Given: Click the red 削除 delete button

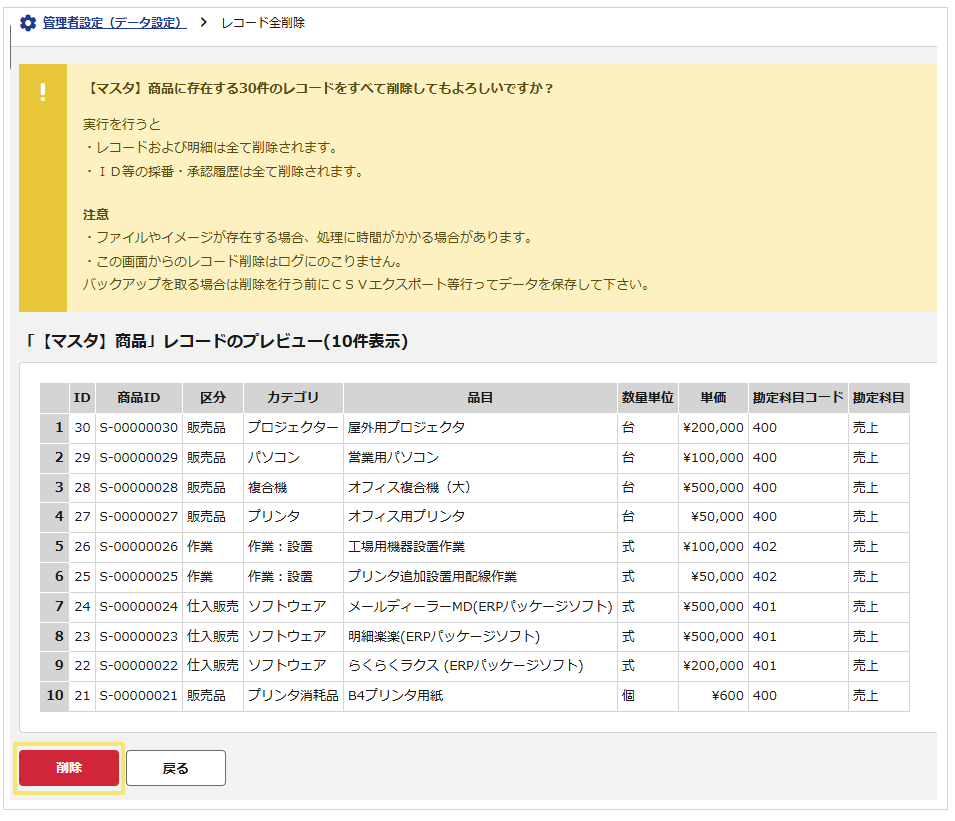Looking at the screenshot, I should point(69,767).
